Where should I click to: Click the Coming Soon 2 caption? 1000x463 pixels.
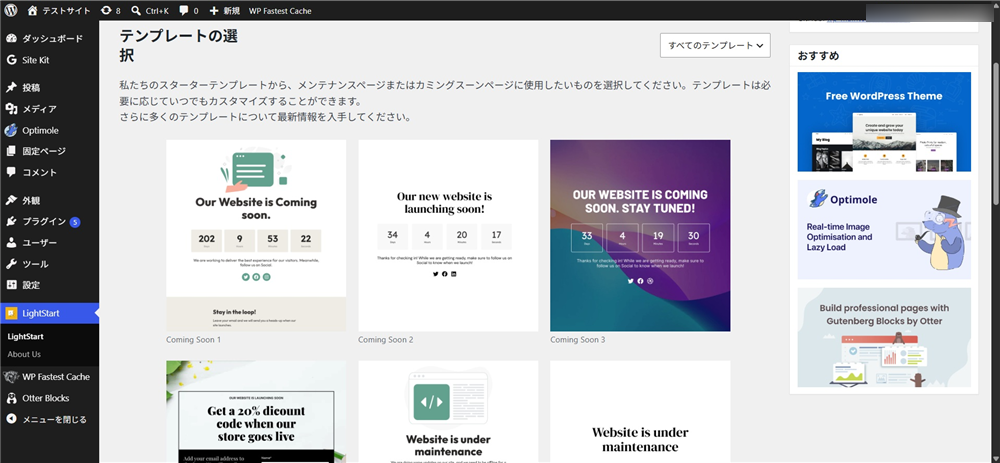click(x=386, y=340)
